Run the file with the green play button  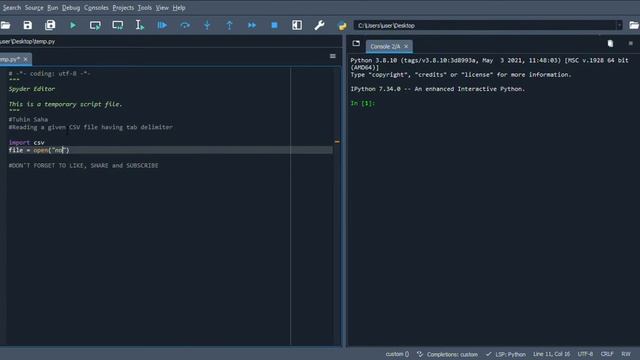click(73, 25)
